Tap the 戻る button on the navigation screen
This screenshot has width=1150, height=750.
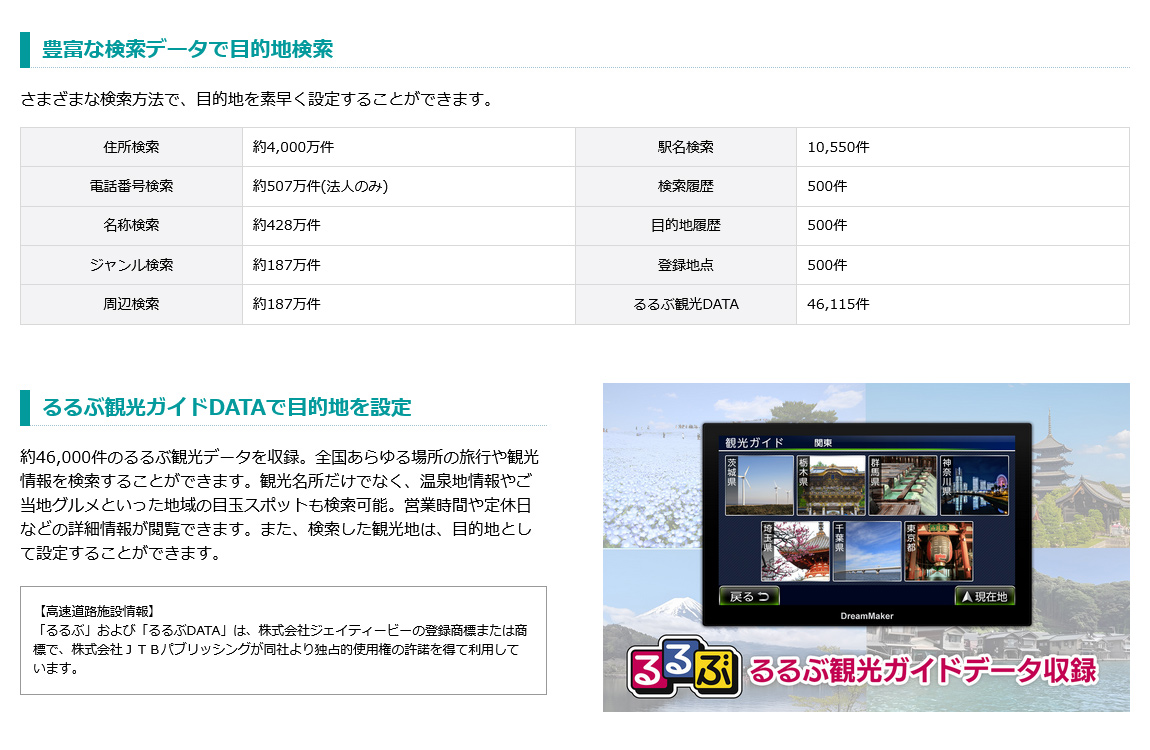pyautogui.click(x=749, y=596)
